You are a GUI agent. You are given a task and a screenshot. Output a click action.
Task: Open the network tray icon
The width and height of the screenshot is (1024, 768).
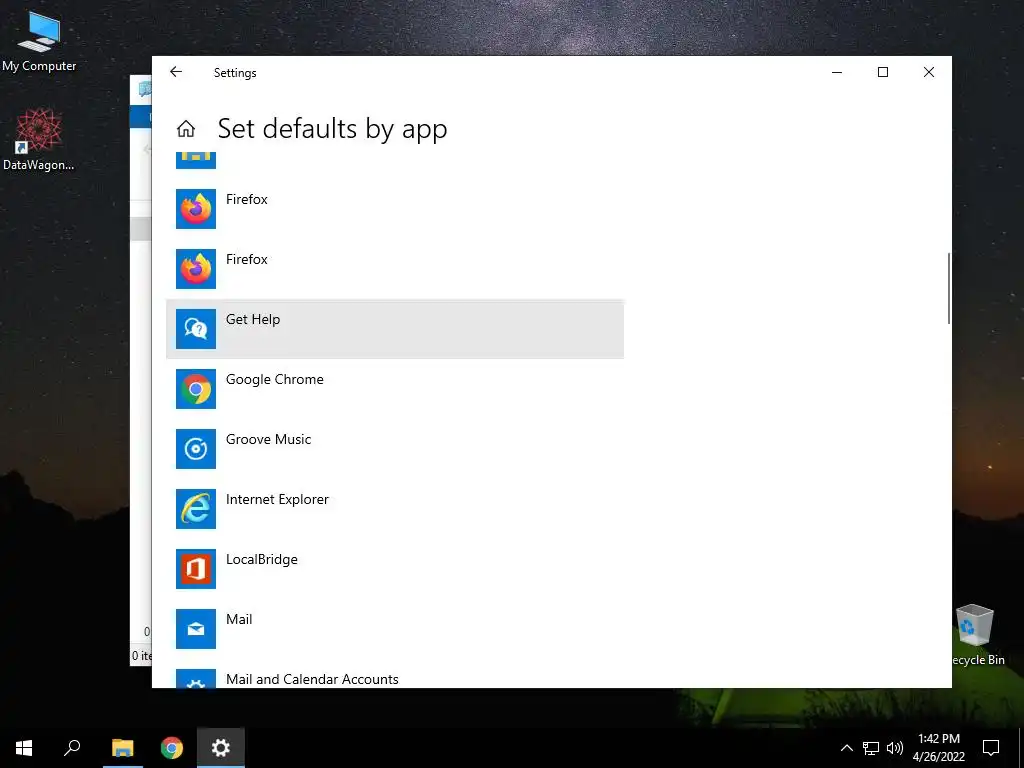click(x=871, y=748)
